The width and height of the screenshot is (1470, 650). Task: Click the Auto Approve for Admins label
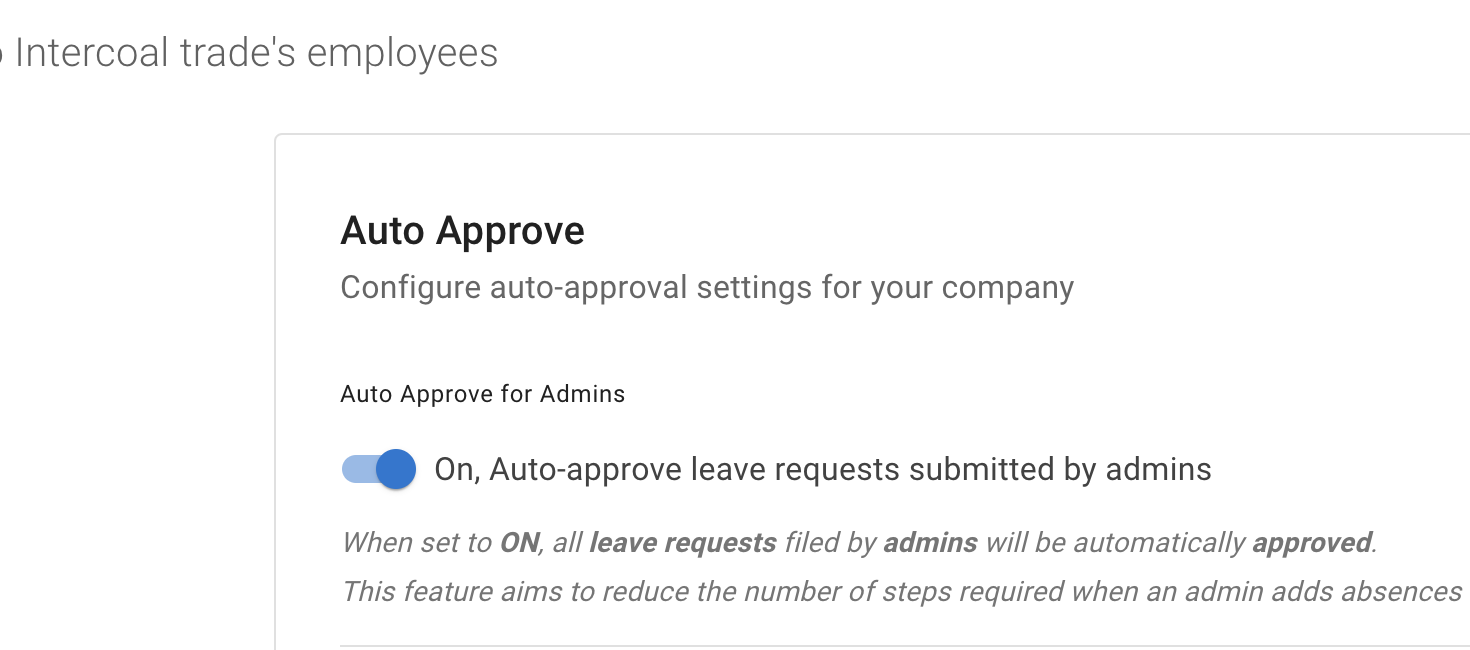point(482,394)
